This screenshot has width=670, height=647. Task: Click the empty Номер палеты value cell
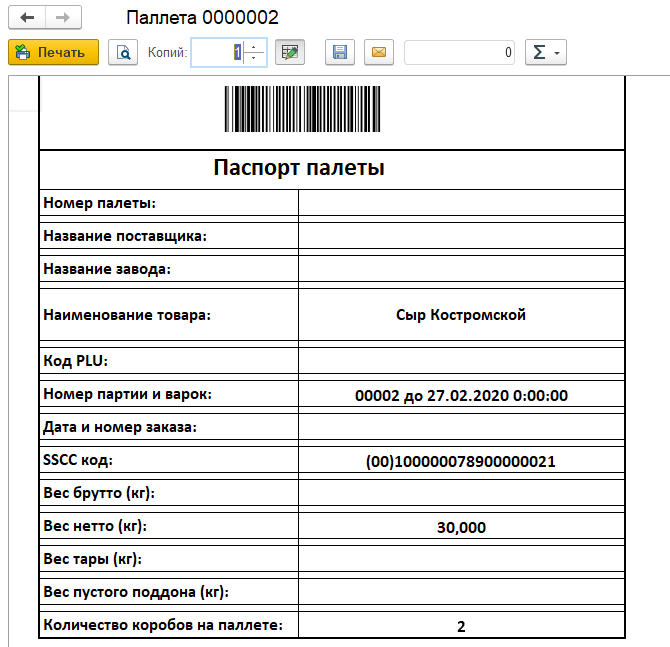coord(461,203)
